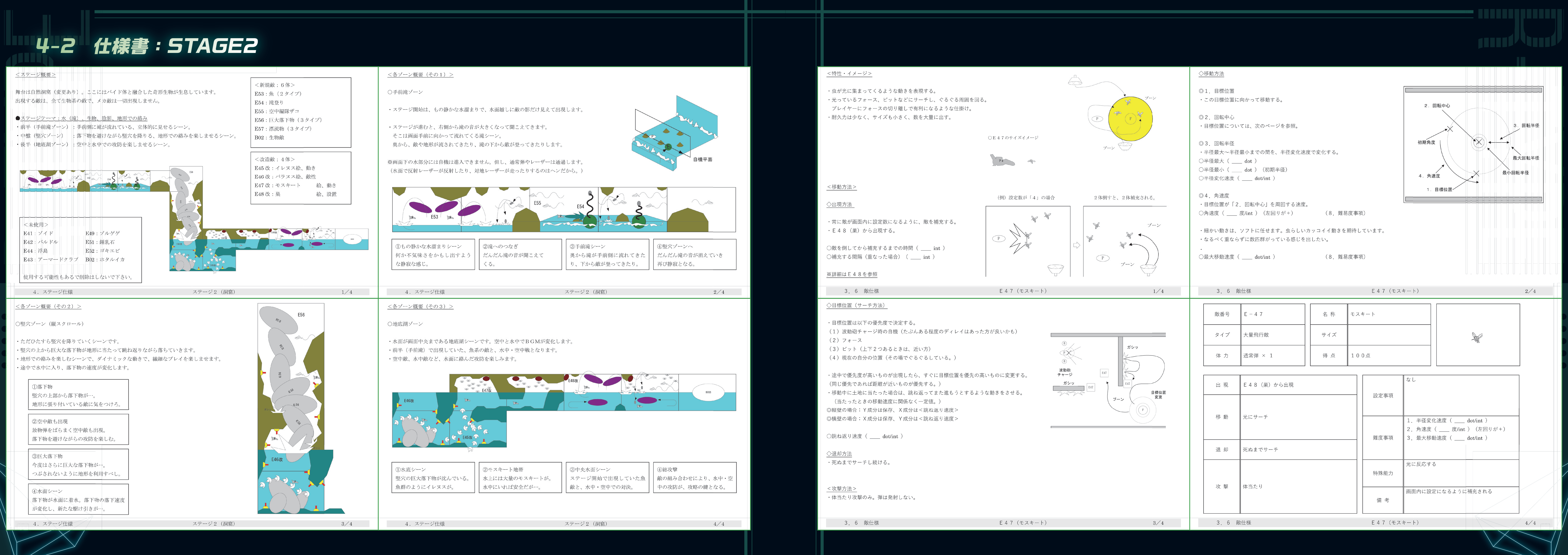Click the yellow light circle in the mosquito diagram
The image size is (1568, 555).
[x=1130, y=119]
